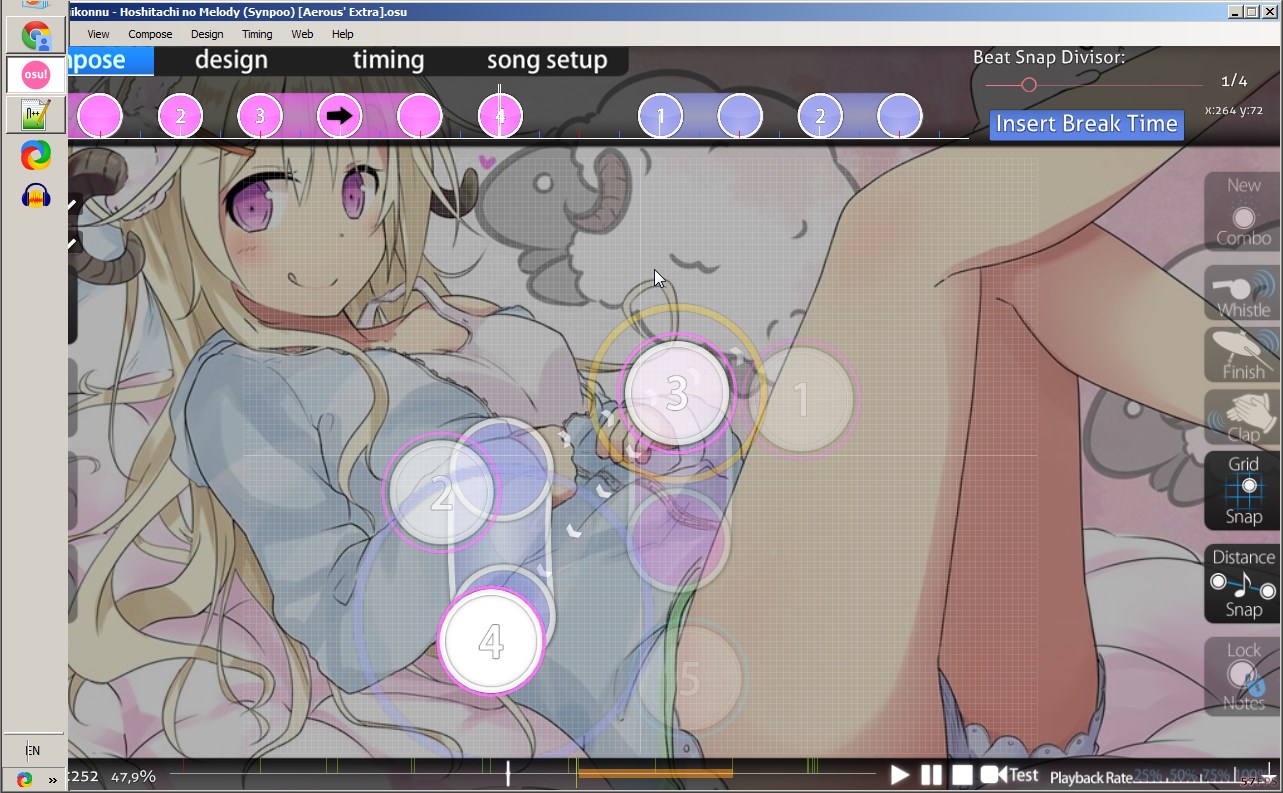
Task: Open Audacity from the taskbar
Action: tap(36, 196)
